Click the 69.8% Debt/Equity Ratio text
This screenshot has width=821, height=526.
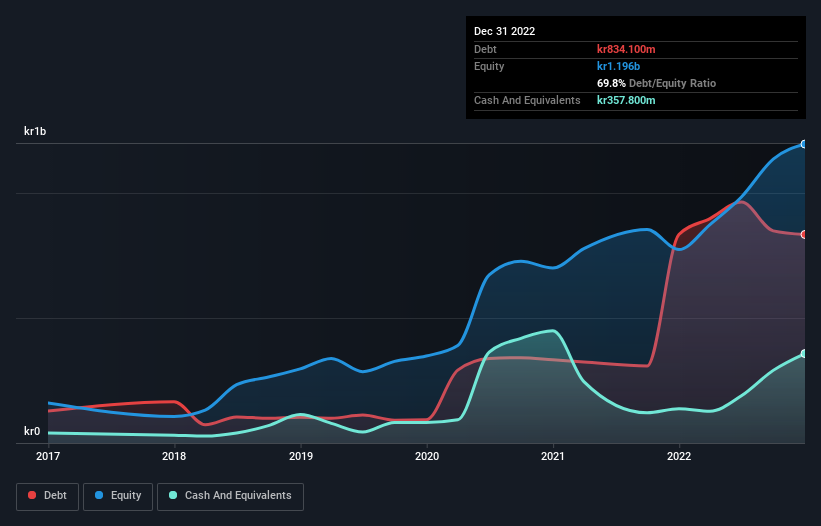pyautogui.click(x=656, y=83)
